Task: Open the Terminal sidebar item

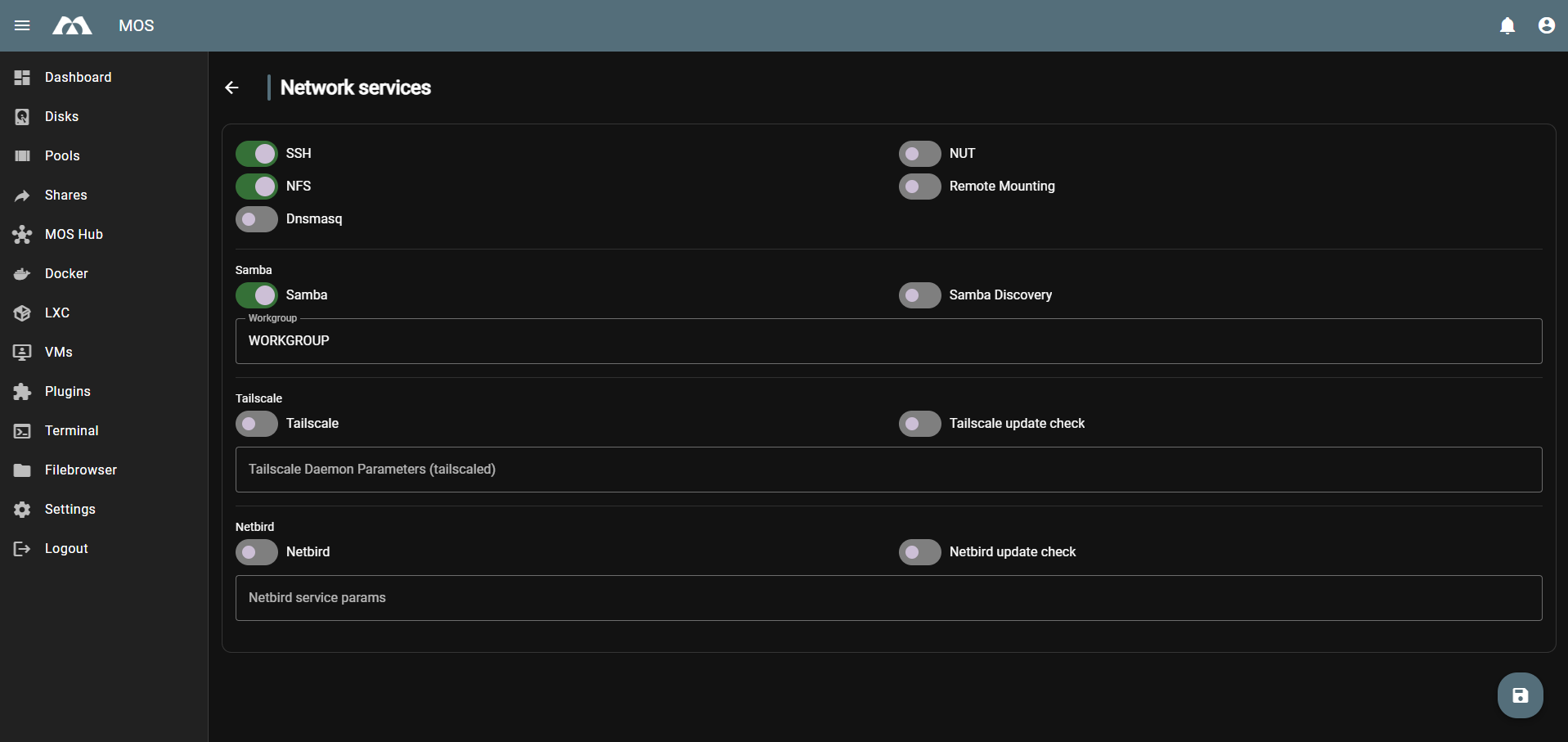Action: tap(71, 430)
